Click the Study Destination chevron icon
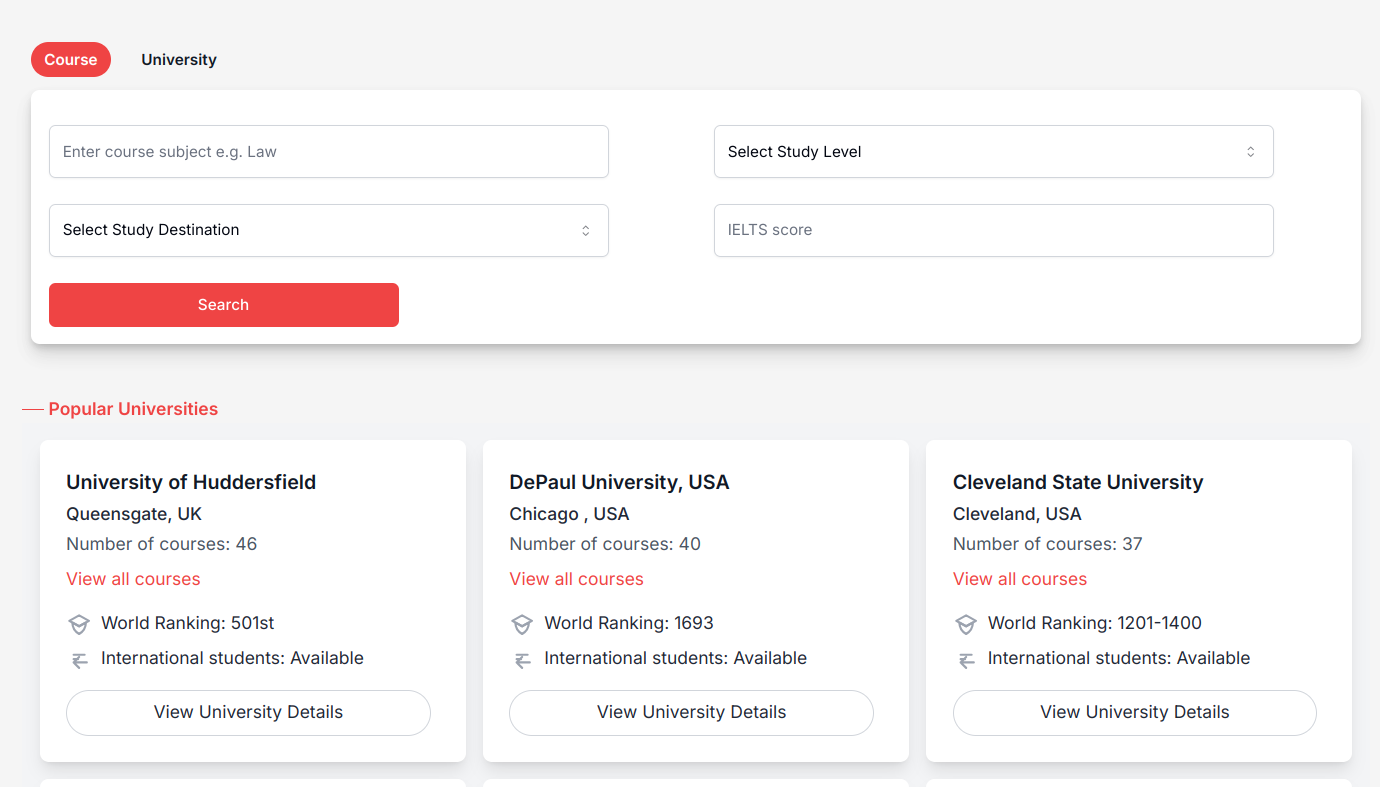1380x787 pixels. click(585, 230)
